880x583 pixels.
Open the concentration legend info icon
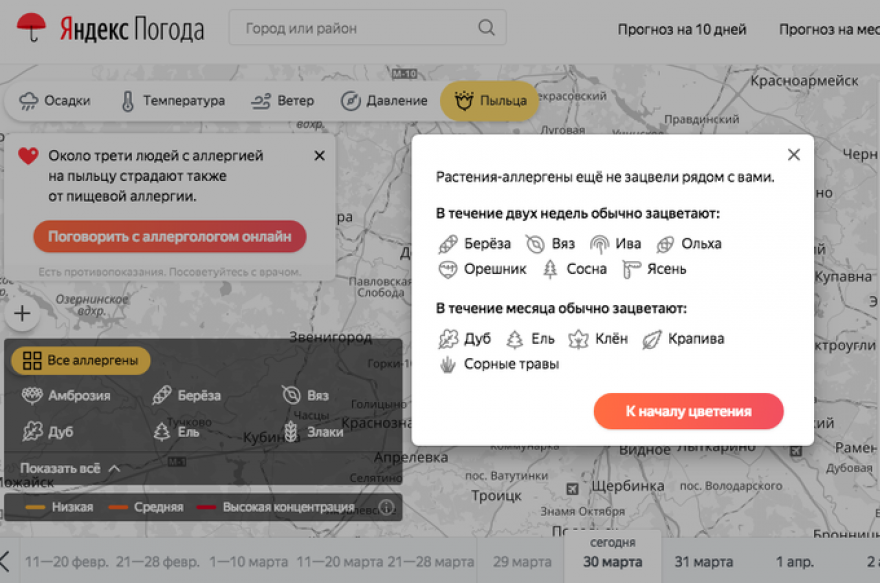click(x=386, y=507)
